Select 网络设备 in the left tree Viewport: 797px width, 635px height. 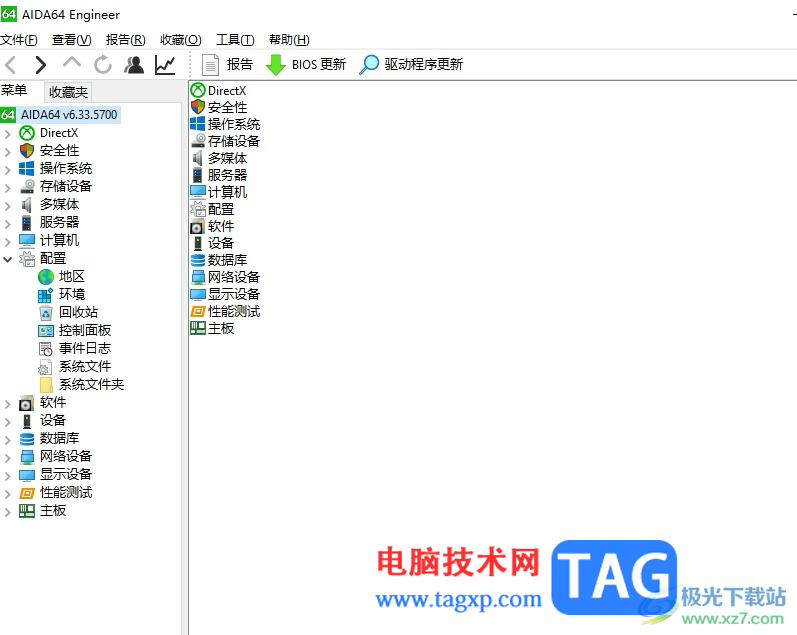click(66, 457)
